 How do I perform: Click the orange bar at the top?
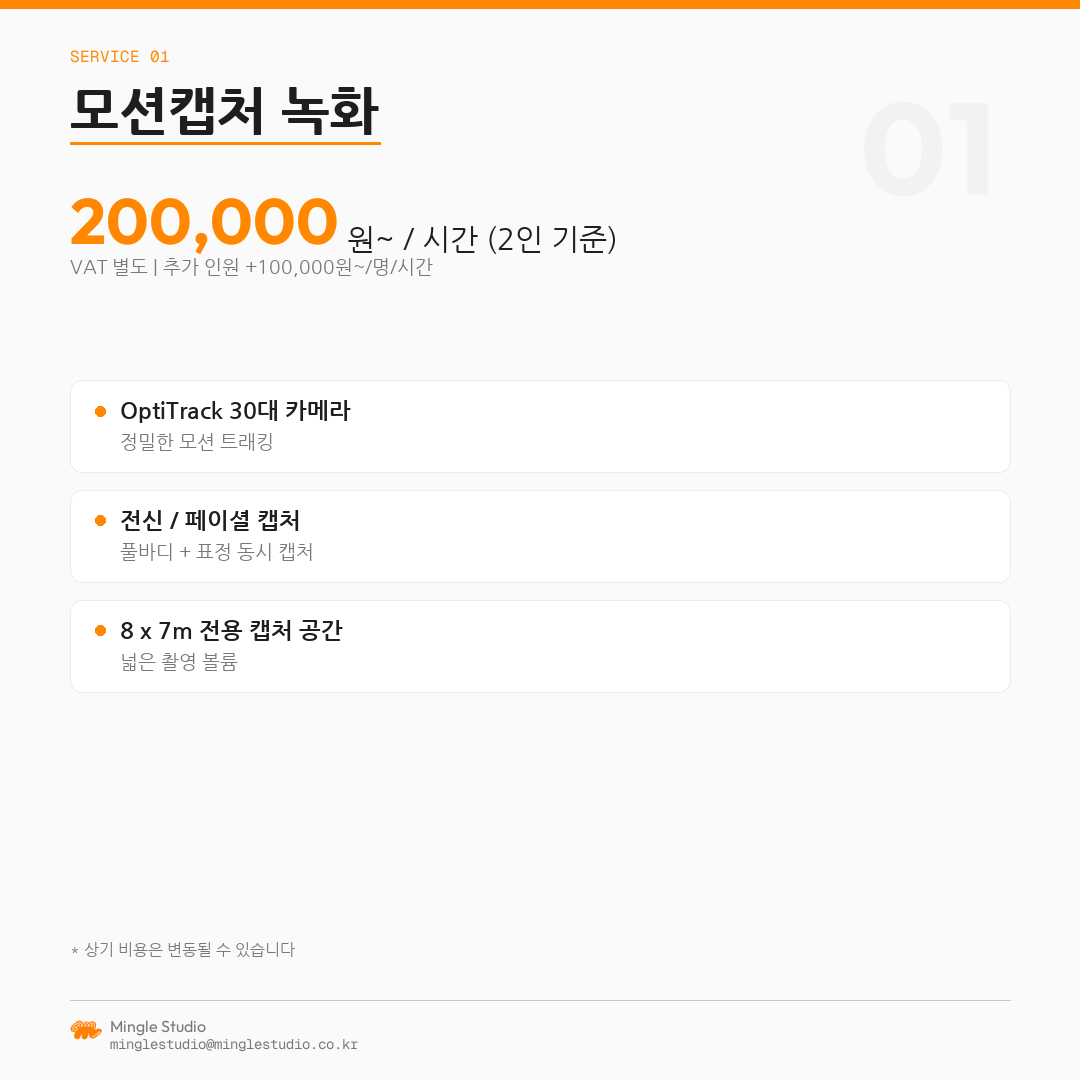tap(540, 4)
